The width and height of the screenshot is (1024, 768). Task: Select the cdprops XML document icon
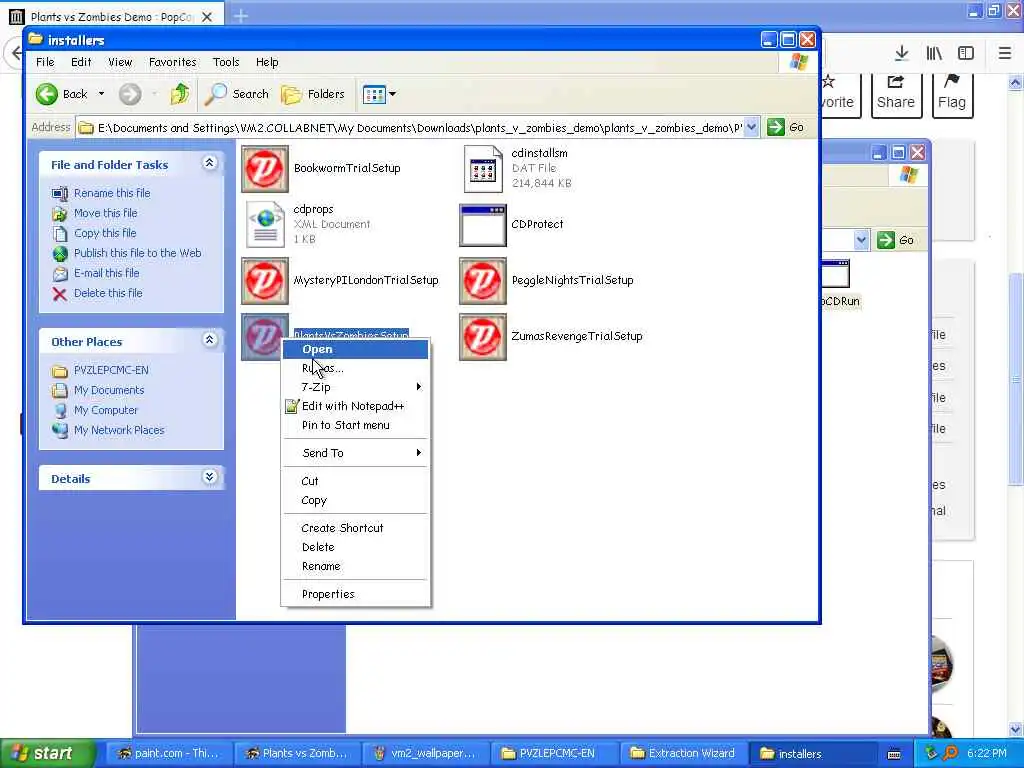pyautogui.click(x=265, y=225)
